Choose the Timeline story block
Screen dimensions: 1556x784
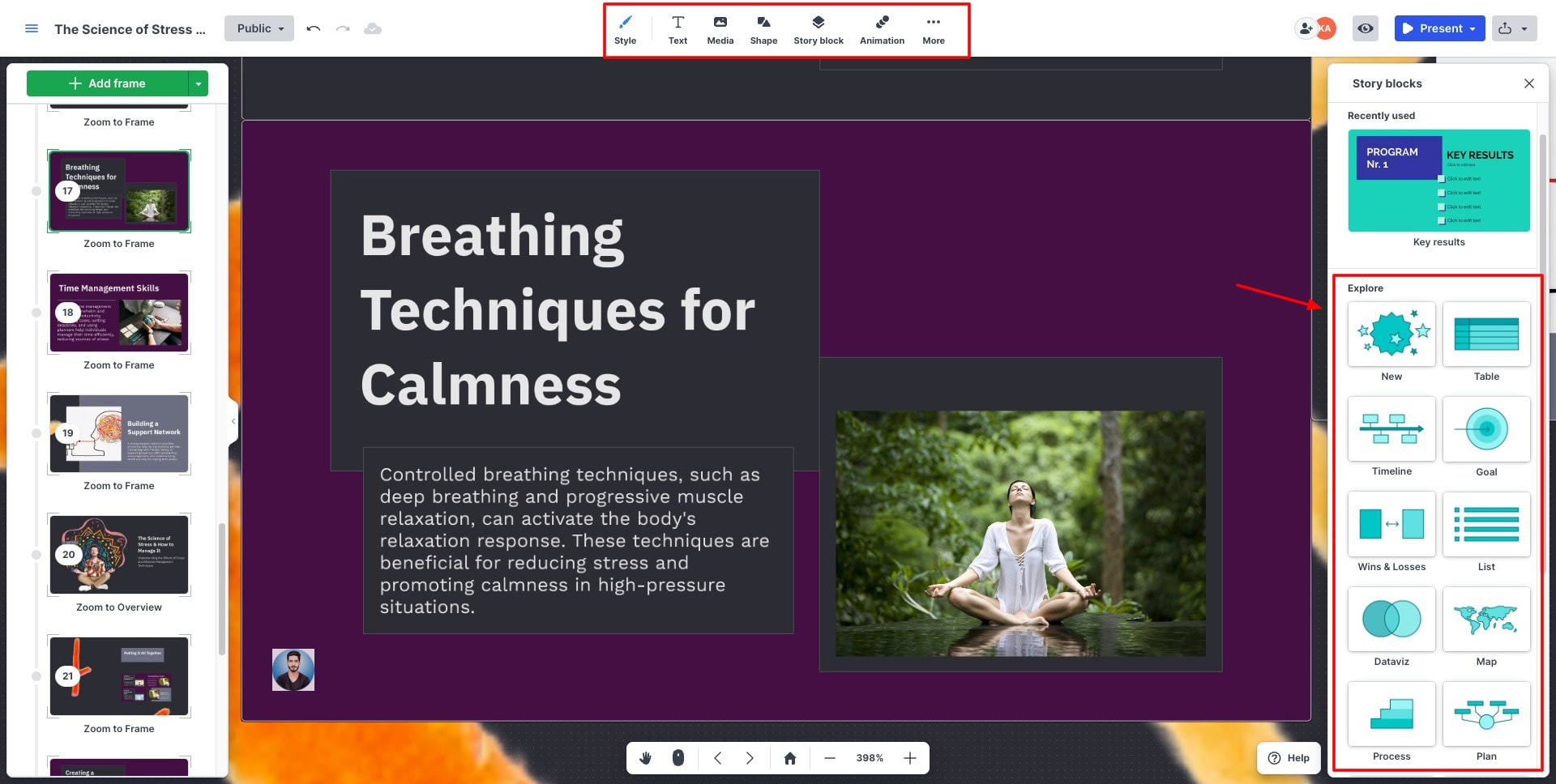(1391, 428)
